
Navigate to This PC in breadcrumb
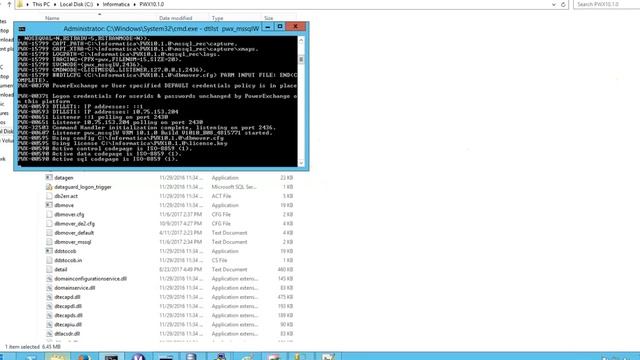pos(41,4)
